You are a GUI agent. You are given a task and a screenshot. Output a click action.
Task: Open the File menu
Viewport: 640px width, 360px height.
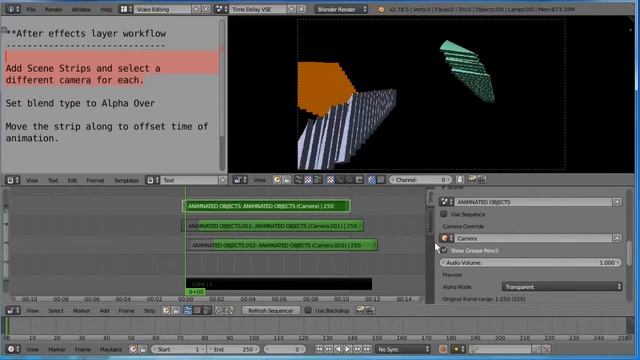[31, 9]
